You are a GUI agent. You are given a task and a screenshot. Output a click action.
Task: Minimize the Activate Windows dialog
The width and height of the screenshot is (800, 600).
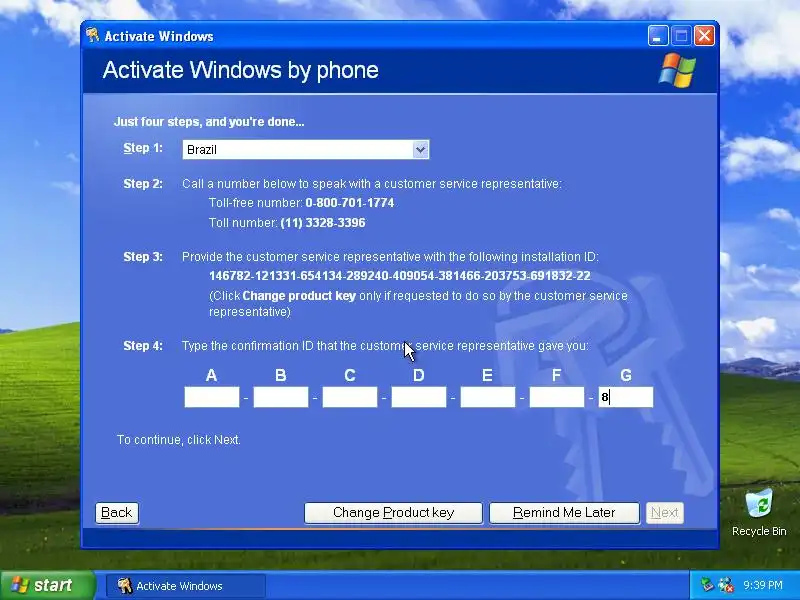(658, 36)
